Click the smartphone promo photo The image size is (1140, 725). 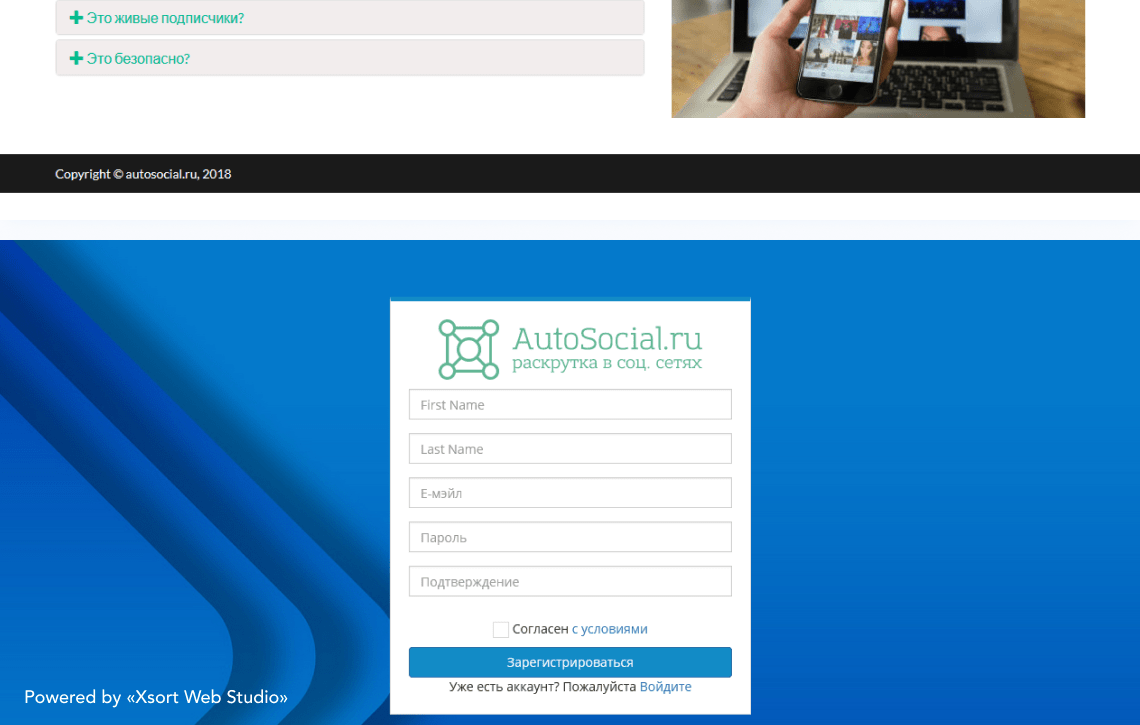tap(877, 58)
